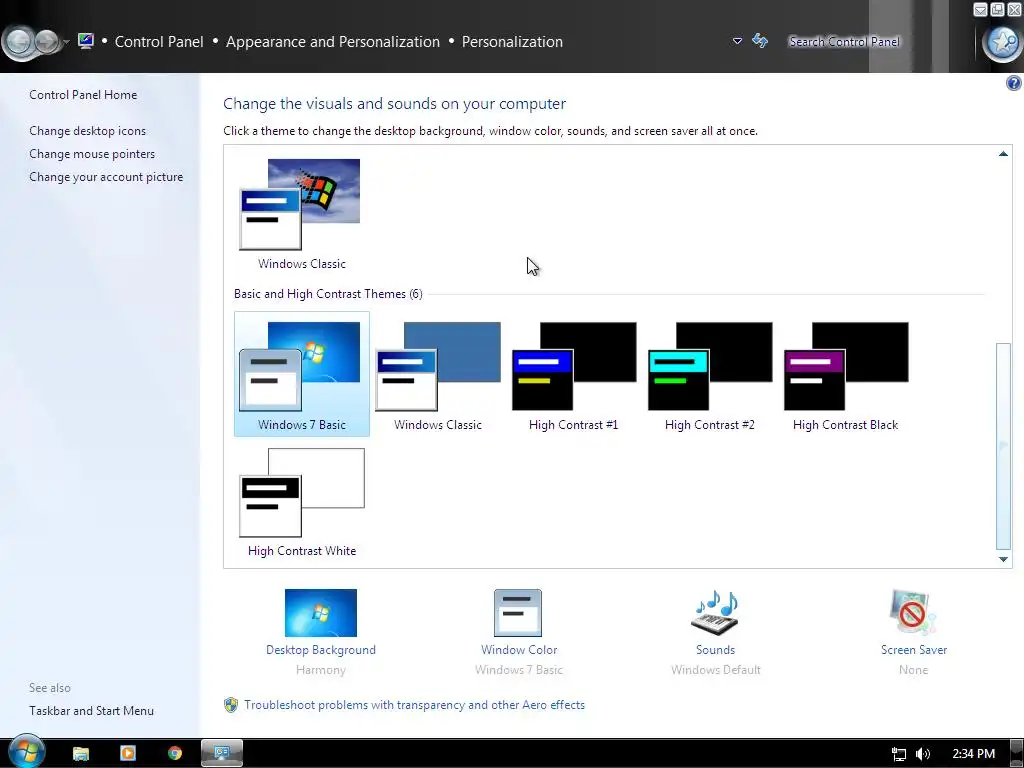This screenshot has width=1024, height=768.
Task: Open recent pages arrow beside Forward button
Action: [x=66, y=42]
